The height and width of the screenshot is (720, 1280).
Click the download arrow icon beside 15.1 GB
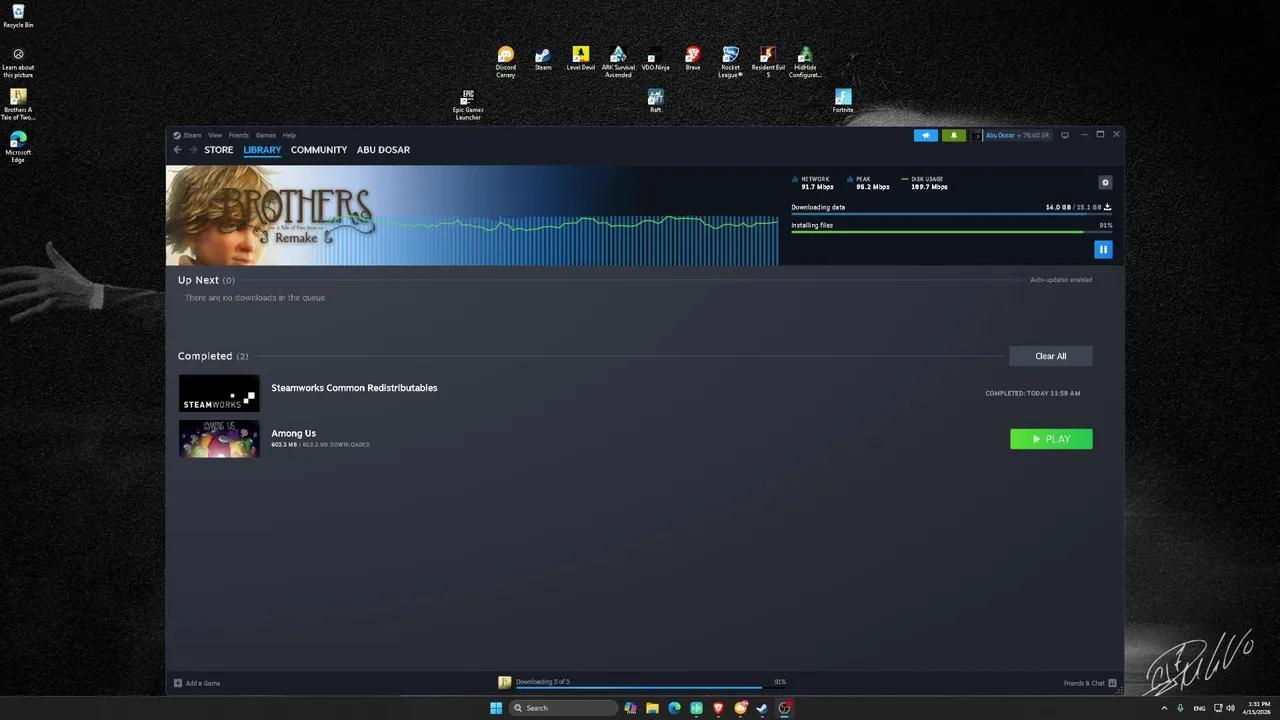pyautogui.click(x=1108, y=207)
